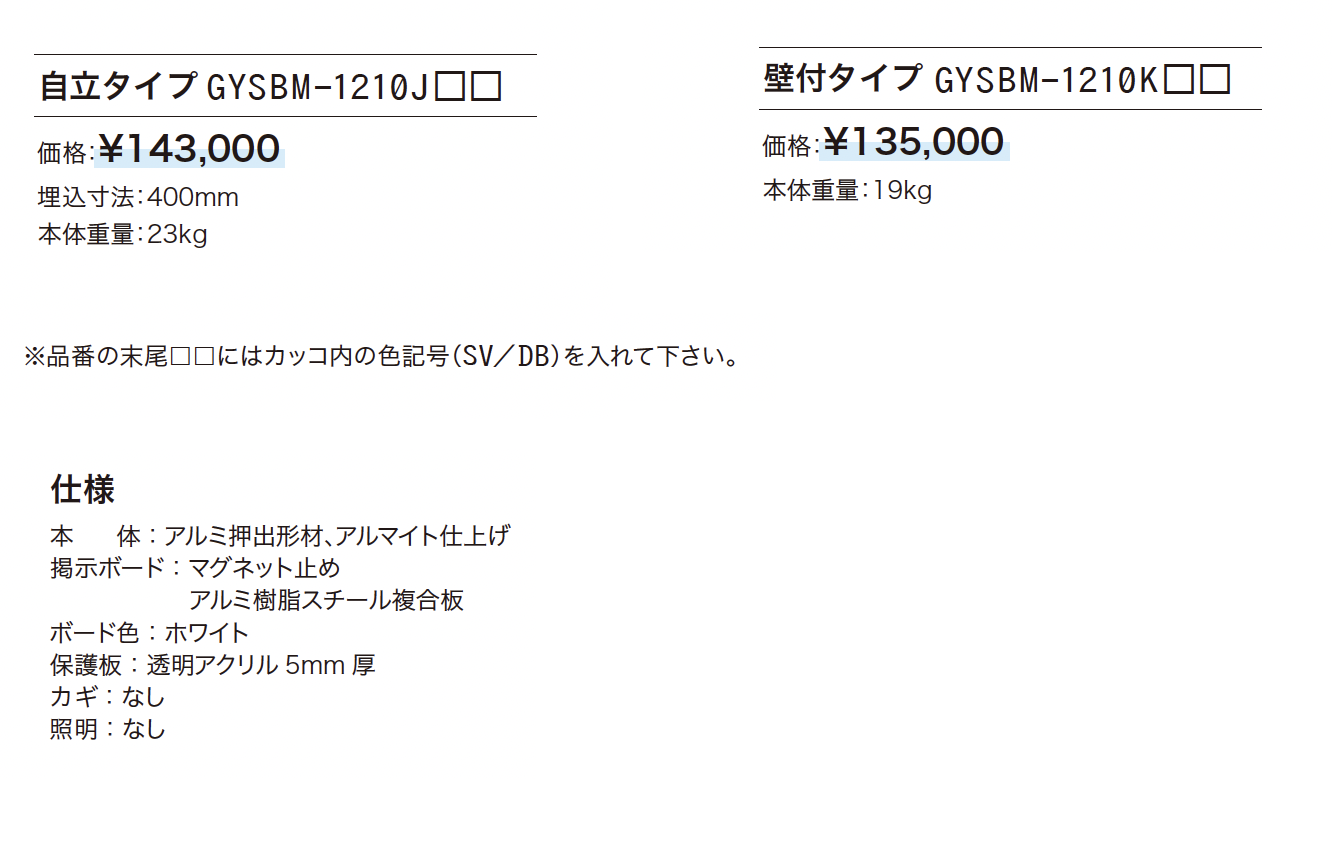Click the アルミ樹脂スチール複合板 text
This screenshot has height=861, width=1341.
(326, 600)
